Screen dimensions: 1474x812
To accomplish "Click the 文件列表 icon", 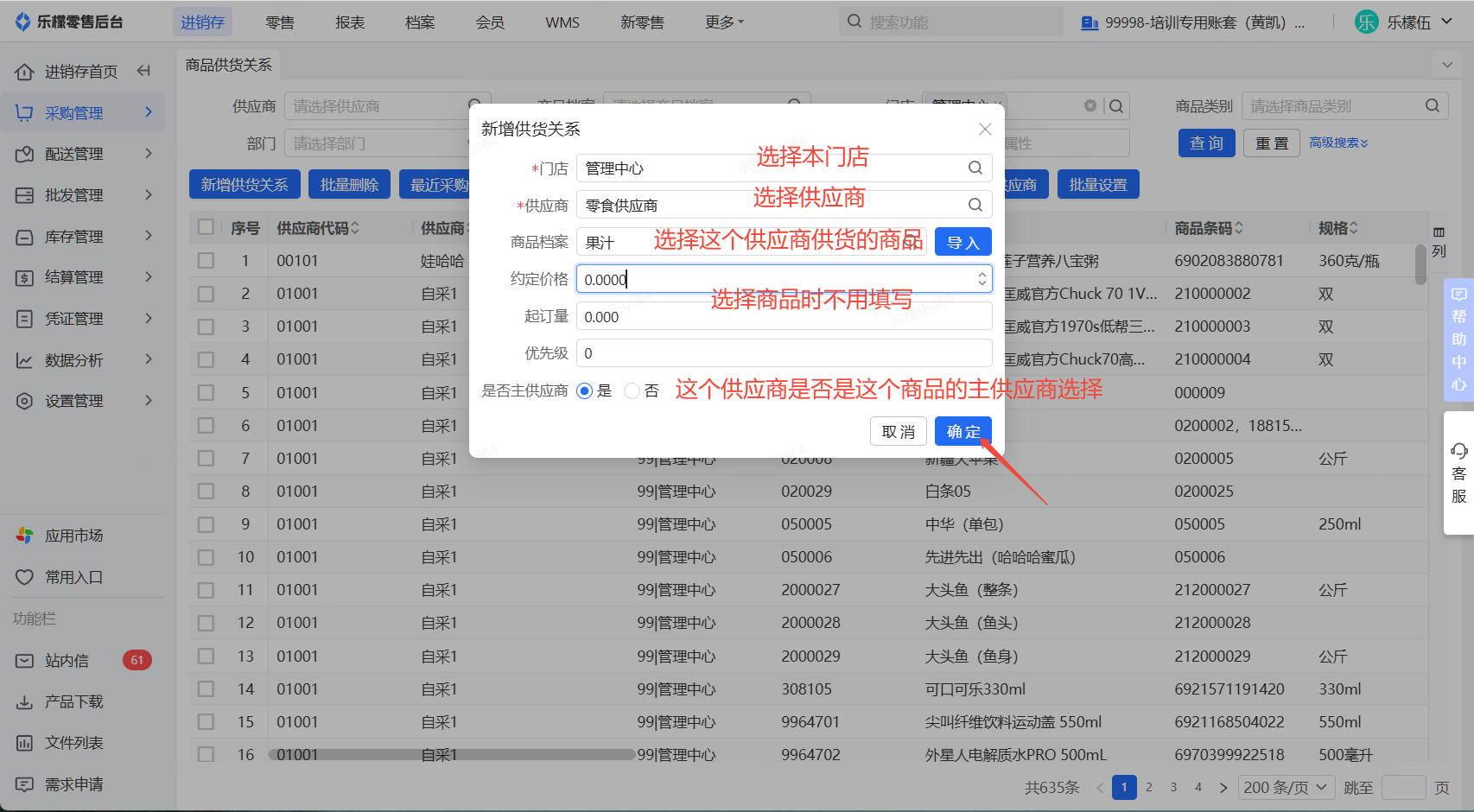I will 24,743.
